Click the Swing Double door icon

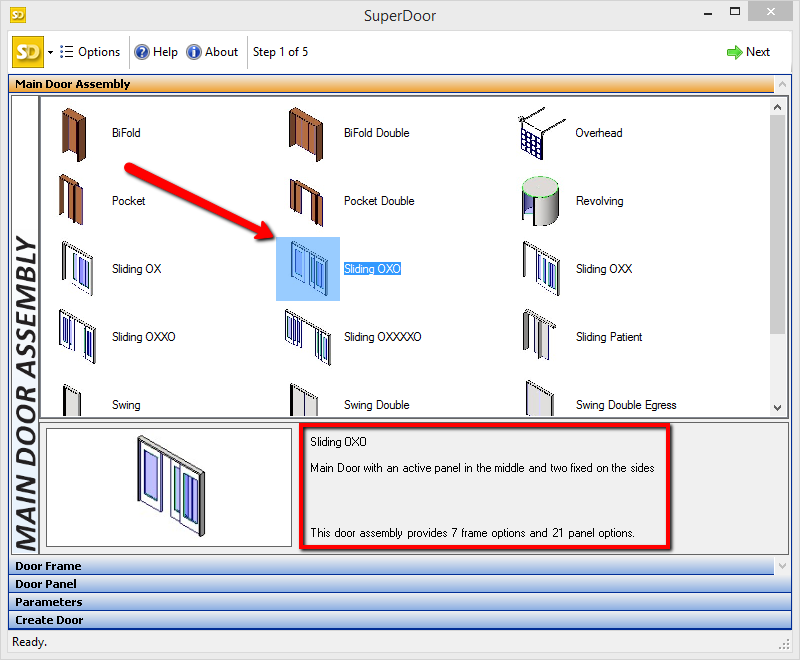tap(304, 400)
